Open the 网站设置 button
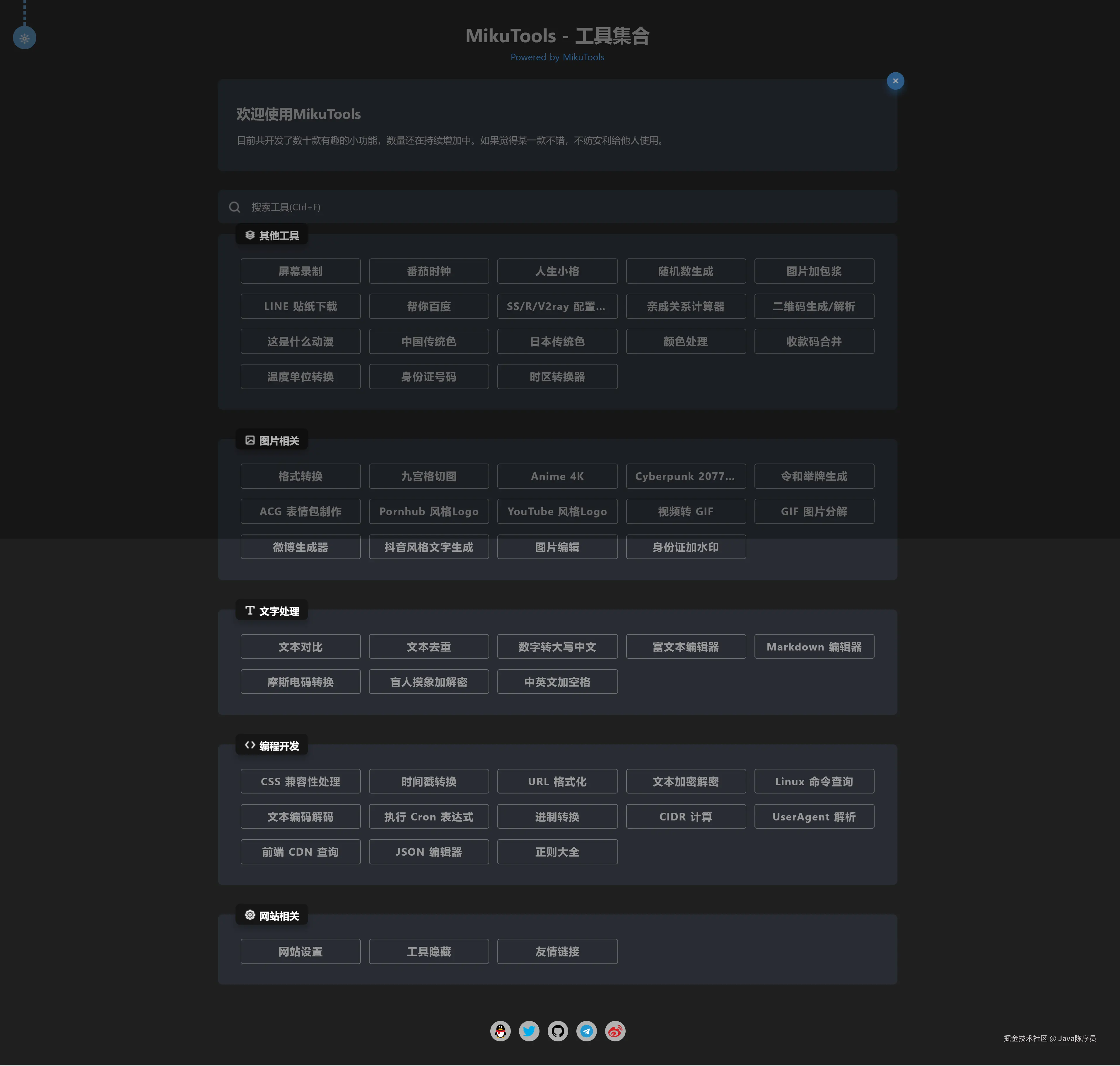The height and width of the screenshot is (1066, 1120). pyautogui.click(x=300, y=951)
